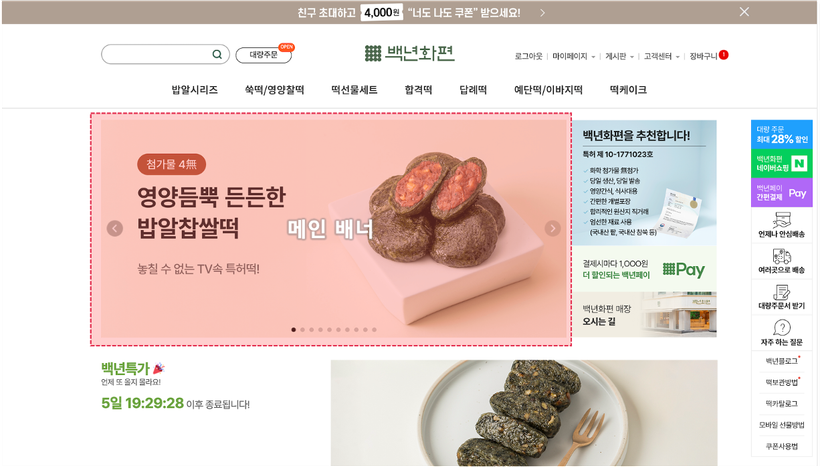This screenshot has height=468, width=820.
Task: Click the 대량주문 button
Action: coord(263,55)
